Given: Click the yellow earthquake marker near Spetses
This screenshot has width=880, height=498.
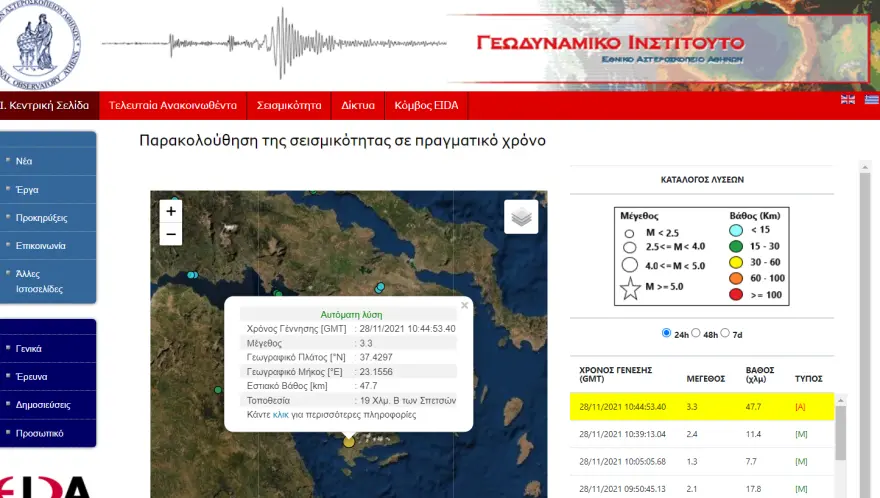Looking at the screenshot, I should click(349, 441).
